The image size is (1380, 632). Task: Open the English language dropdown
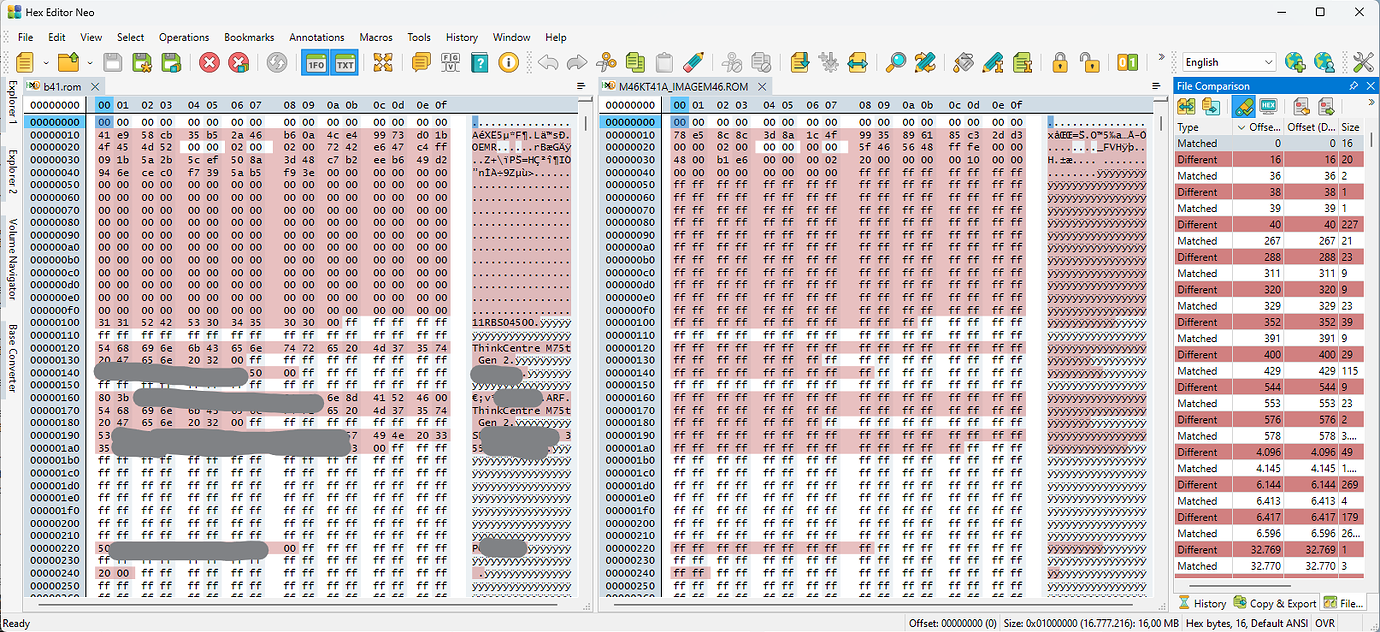1227,61
